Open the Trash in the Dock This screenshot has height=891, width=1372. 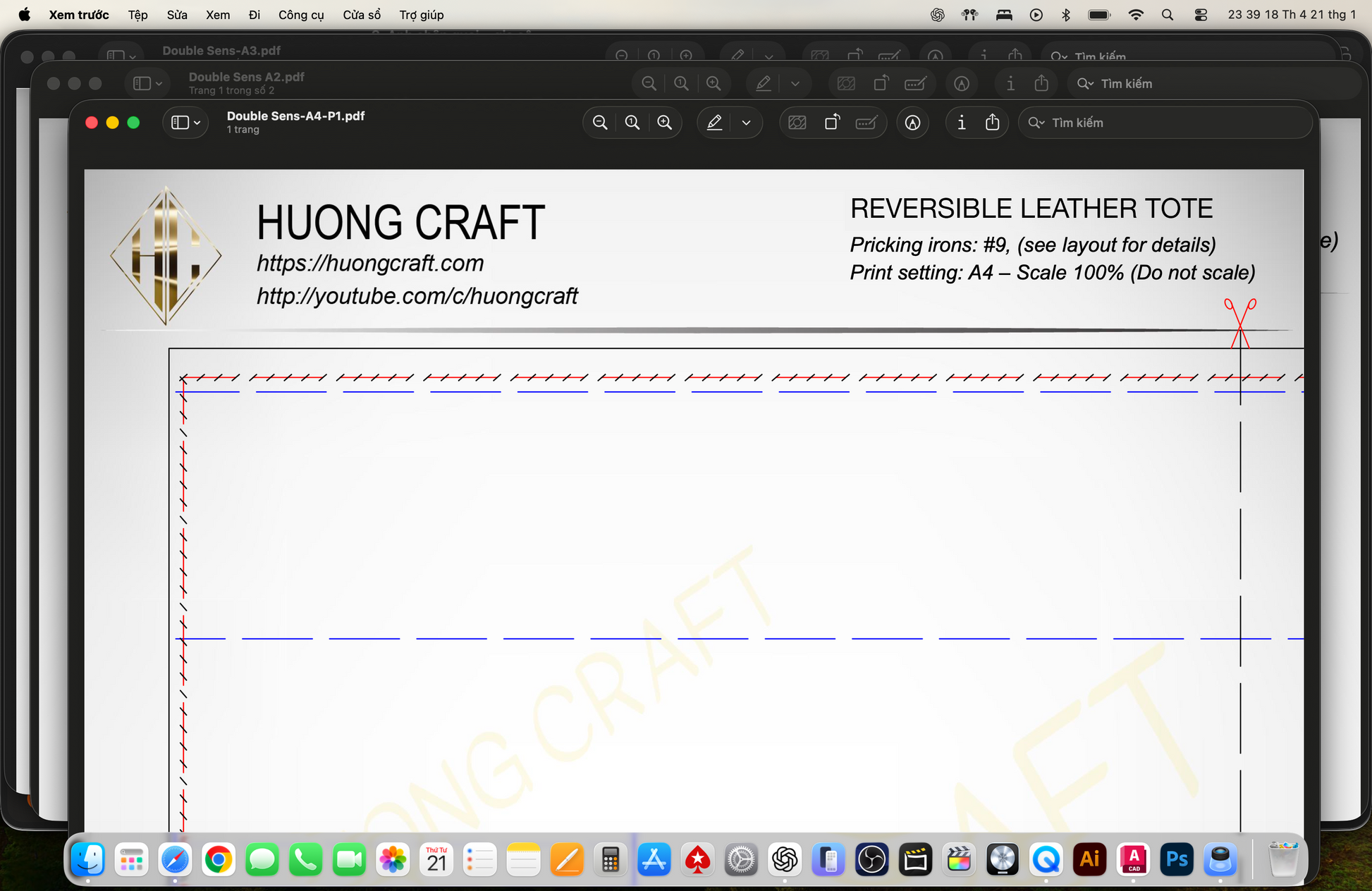1284,859
